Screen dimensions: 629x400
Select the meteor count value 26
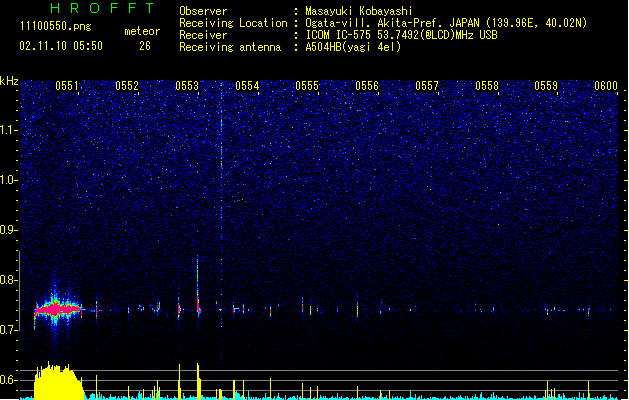tap(145, 46)
